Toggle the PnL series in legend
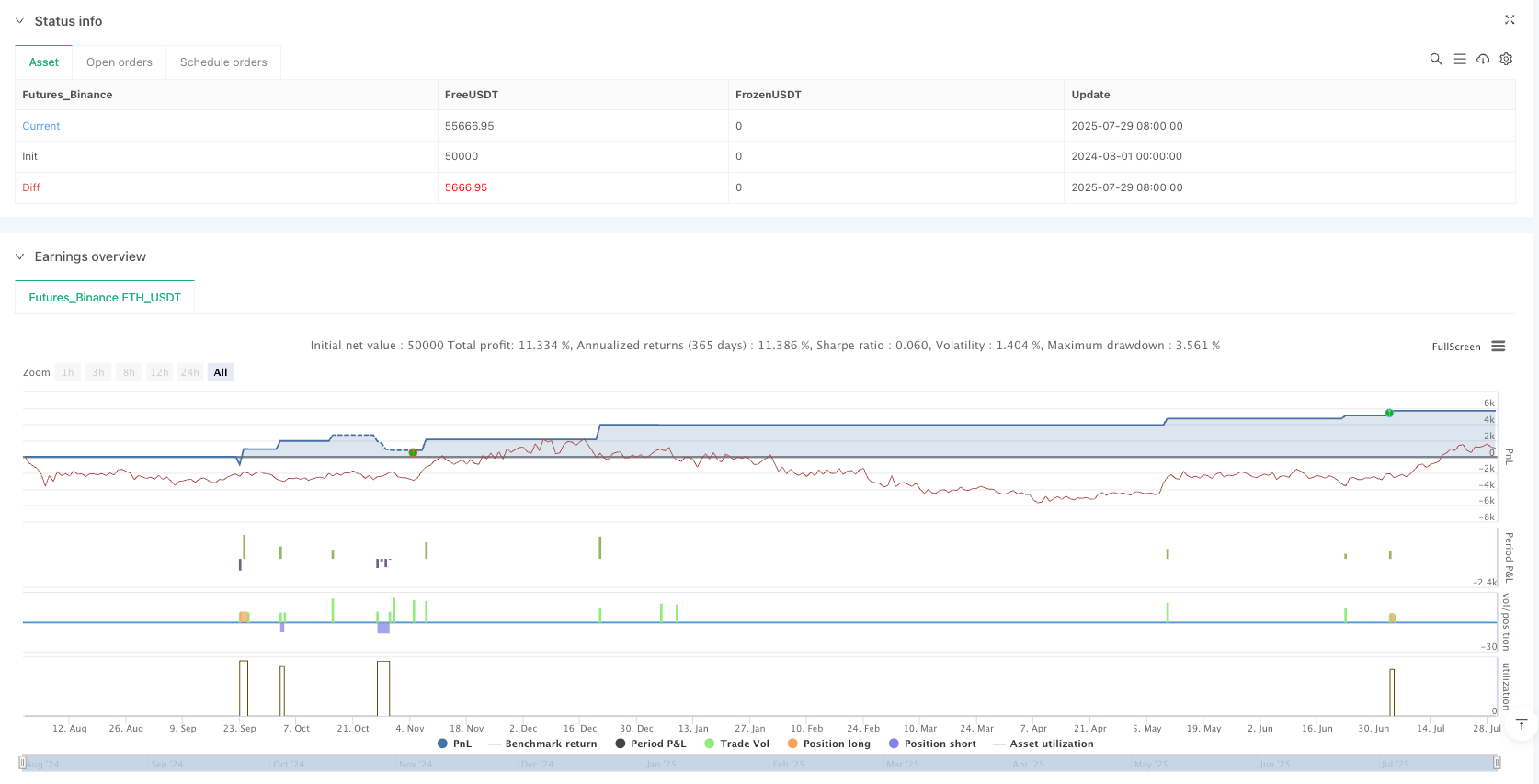Screen dimensions: 1539x784 [455, 744]
